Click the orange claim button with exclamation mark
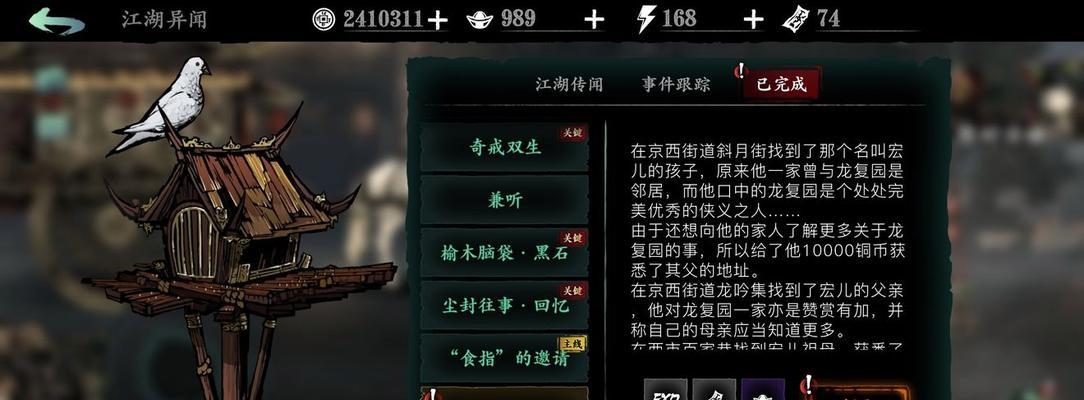The height and width of the screenshot is (400, 1084). [854, 391]
